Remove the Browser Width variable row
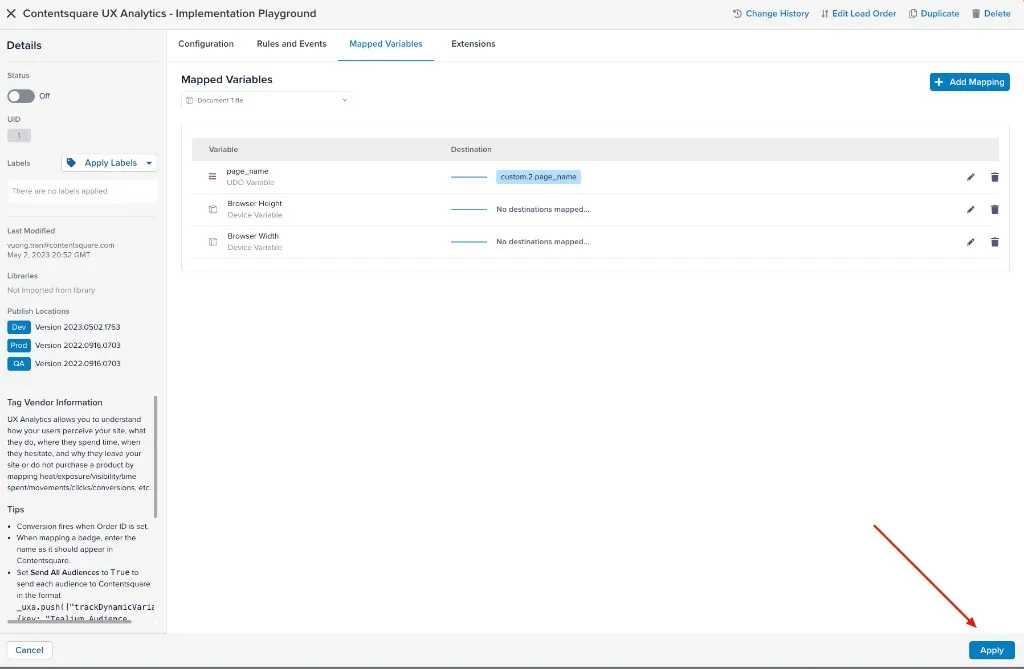1024x669 pixels. pyautogui.click(x=994, y=242)
